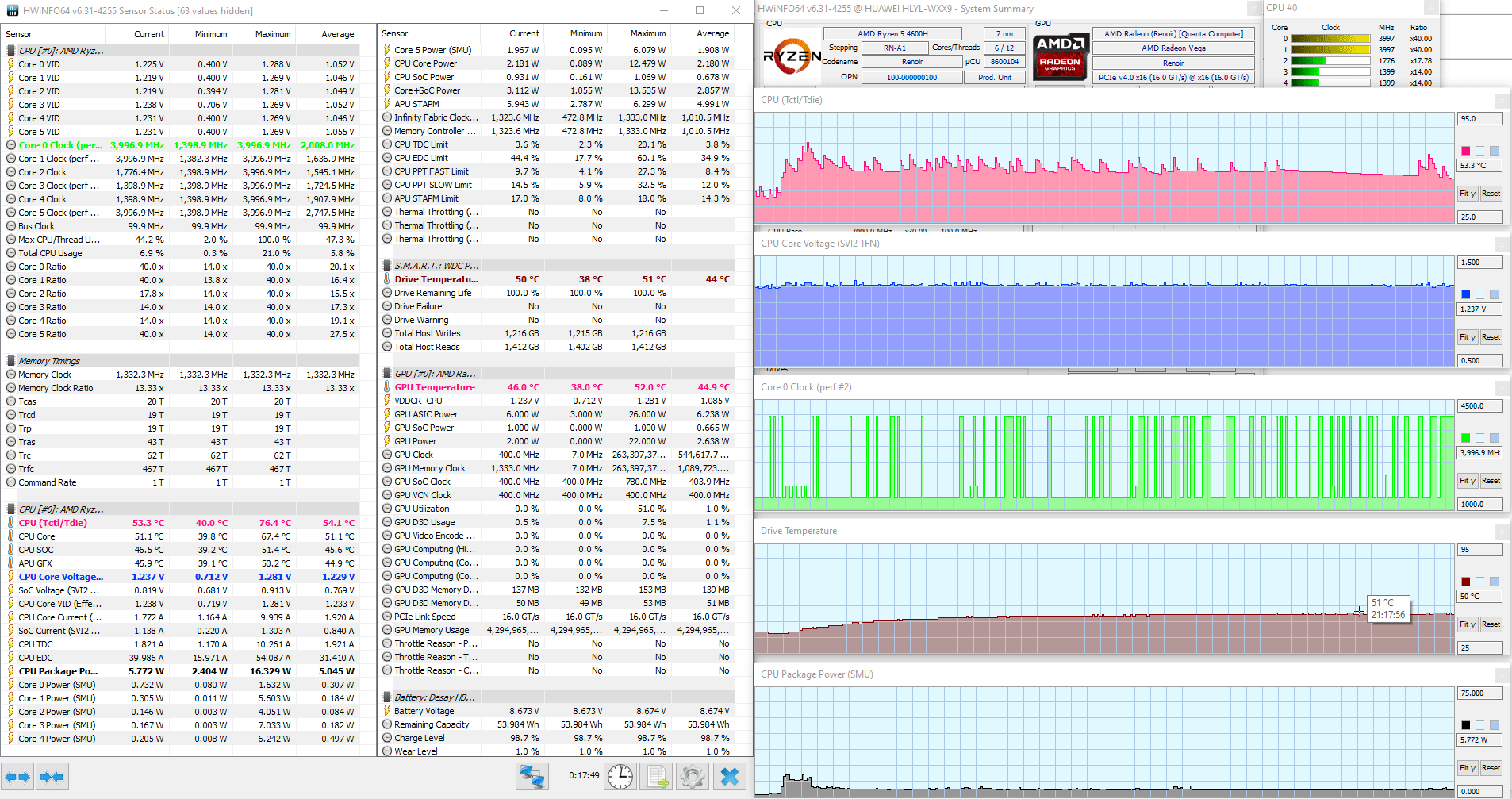The width and height of the screenshot is (1512, 799).
Task: Select the Total CPU Usage sensor row
Action: coord(180,253)
